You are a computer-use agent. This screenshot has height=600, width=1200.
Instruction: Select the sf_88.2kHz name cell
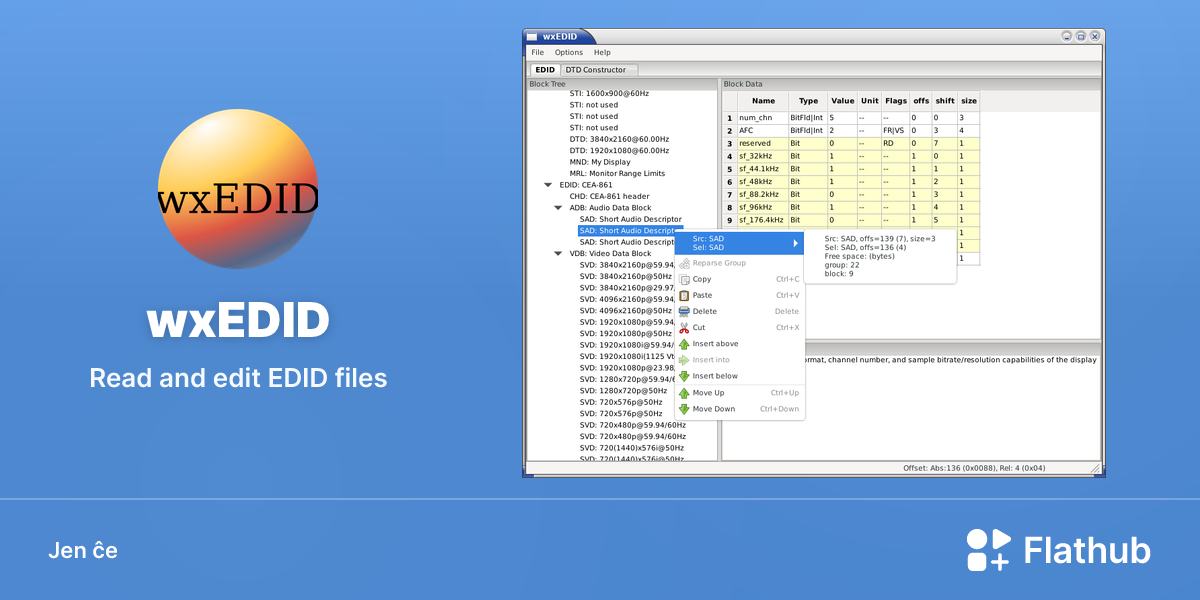click(763, 194)
